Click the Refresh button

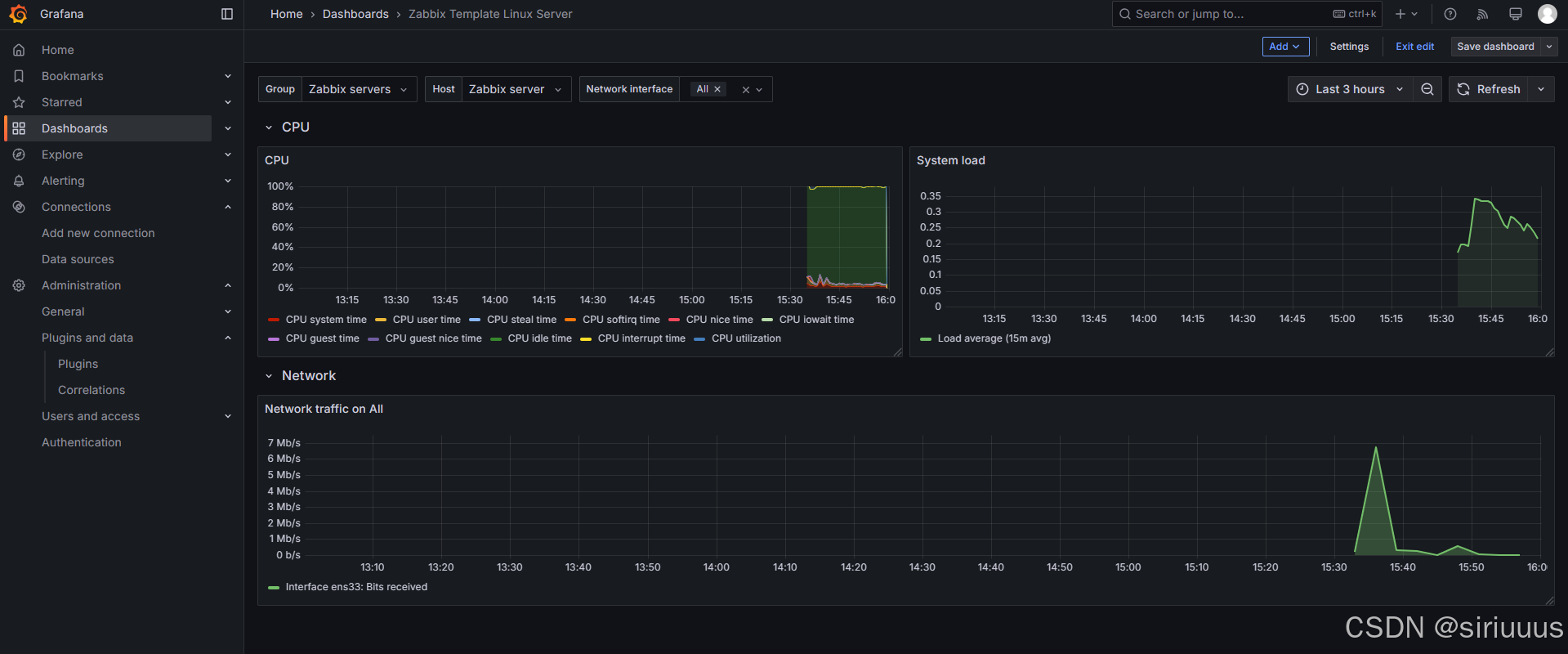[1489, 89]
